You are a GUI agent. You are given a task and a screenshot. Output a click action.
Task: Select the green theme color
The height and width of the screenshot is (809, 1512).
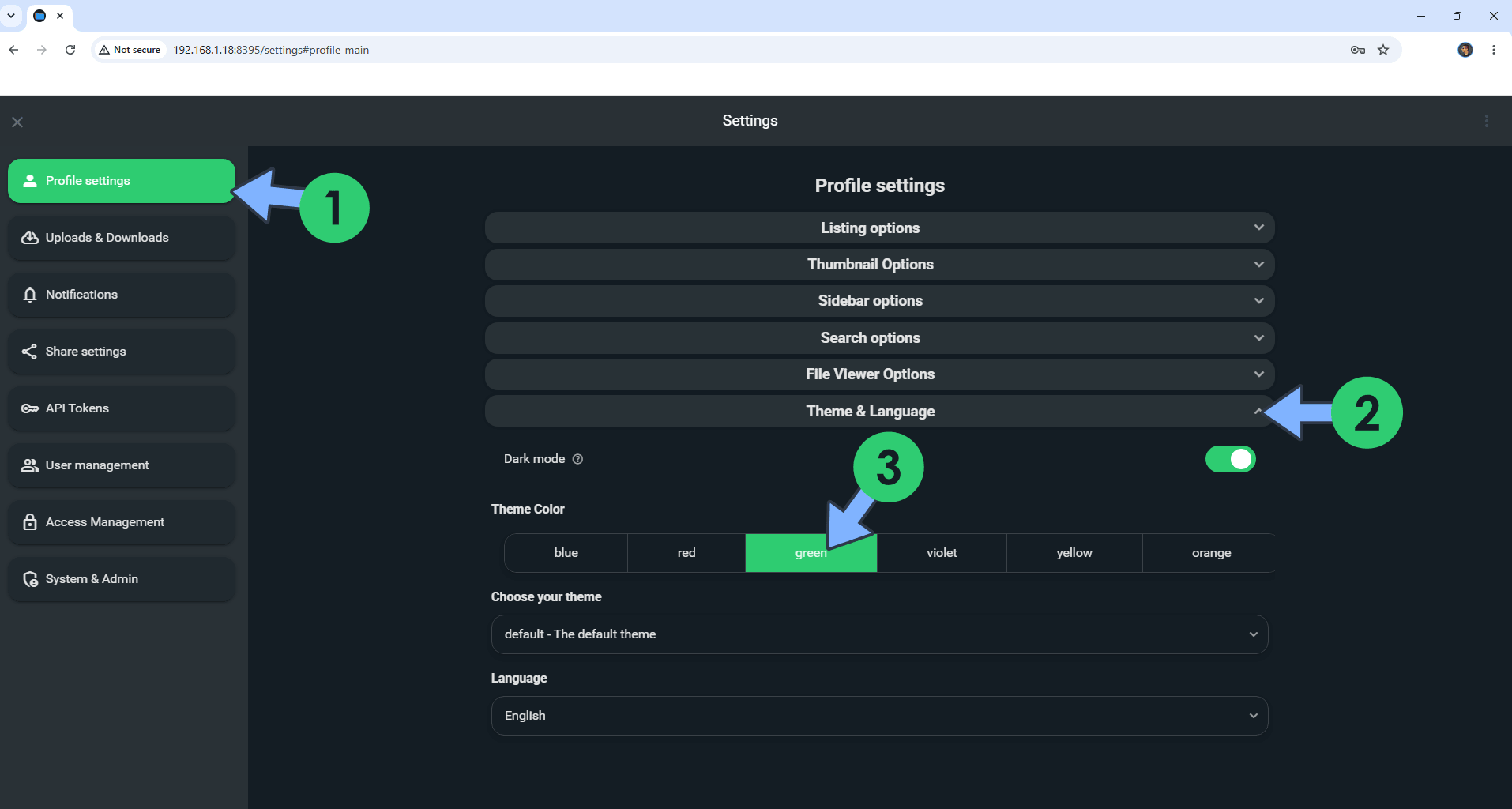811,553
